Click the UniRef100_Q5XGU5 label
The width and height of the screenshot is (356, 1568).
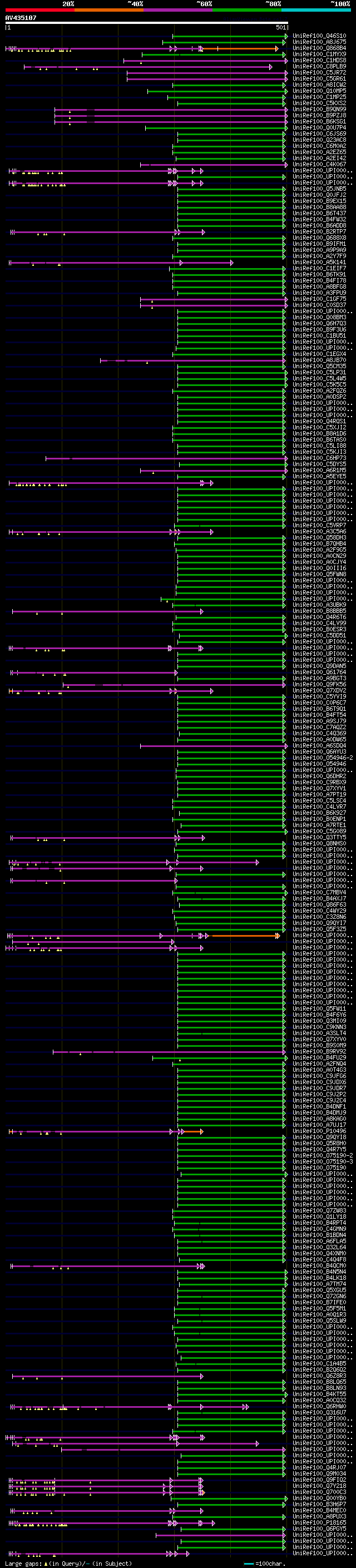pyautogui.click(x=319, y=1290)
